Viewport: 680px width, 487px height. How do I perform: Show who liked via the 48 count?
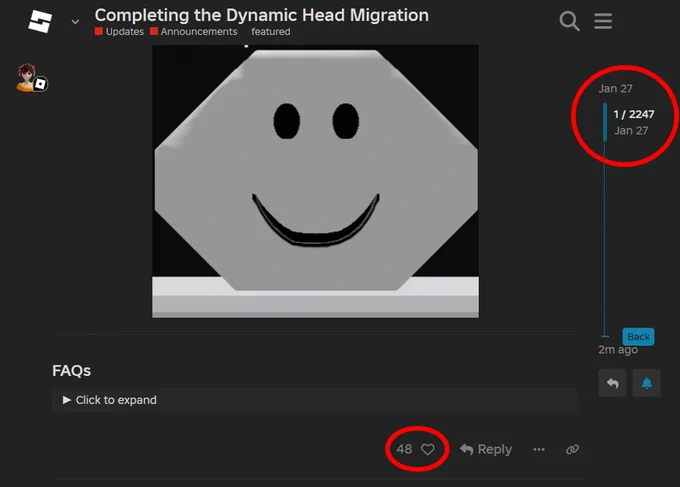pos(404,449)
